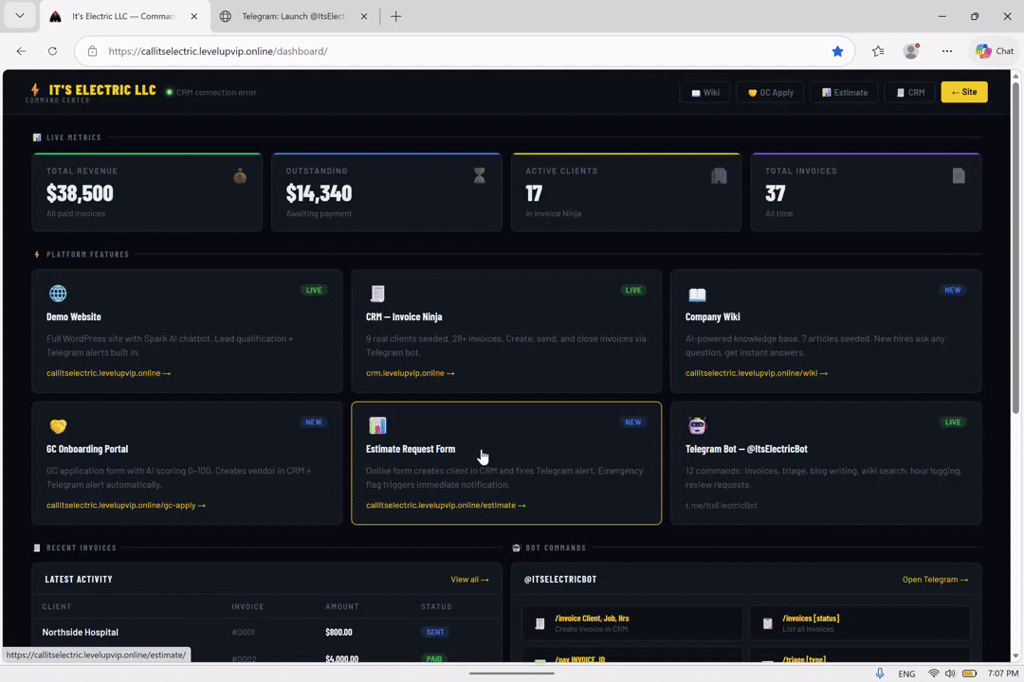Open the browser favorites list
Image resolution: width=1024 pixels, height=682 pixels.
coord(878,51)
